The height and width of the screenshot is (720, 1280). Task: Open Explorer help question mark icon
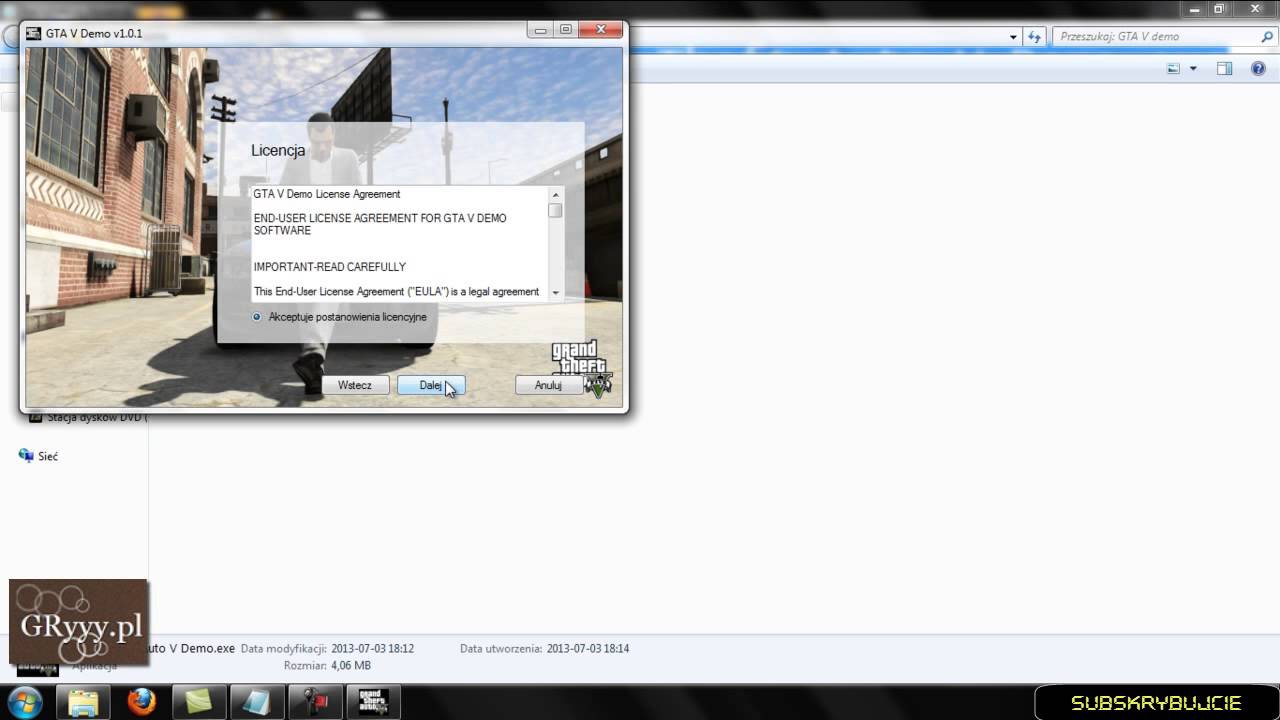coord(1258,69)
